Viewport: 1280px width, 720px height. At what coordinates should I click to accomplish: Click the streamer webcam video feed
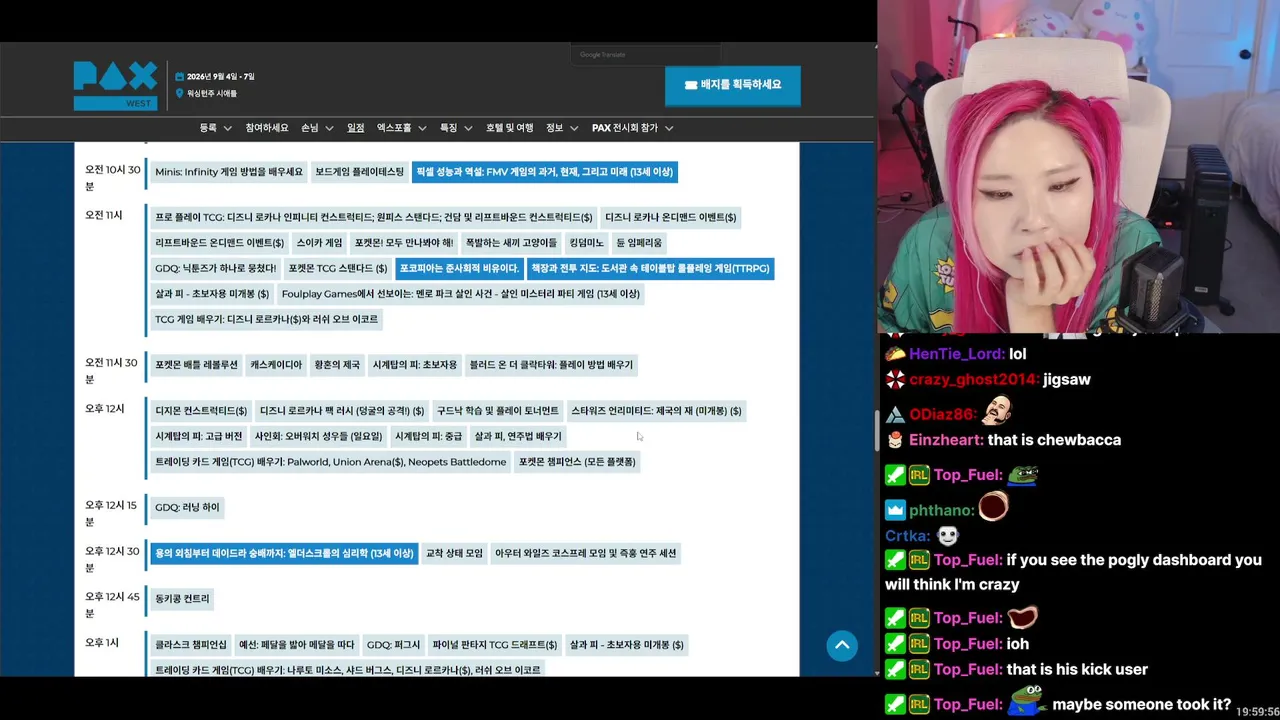click(1079, 166)
